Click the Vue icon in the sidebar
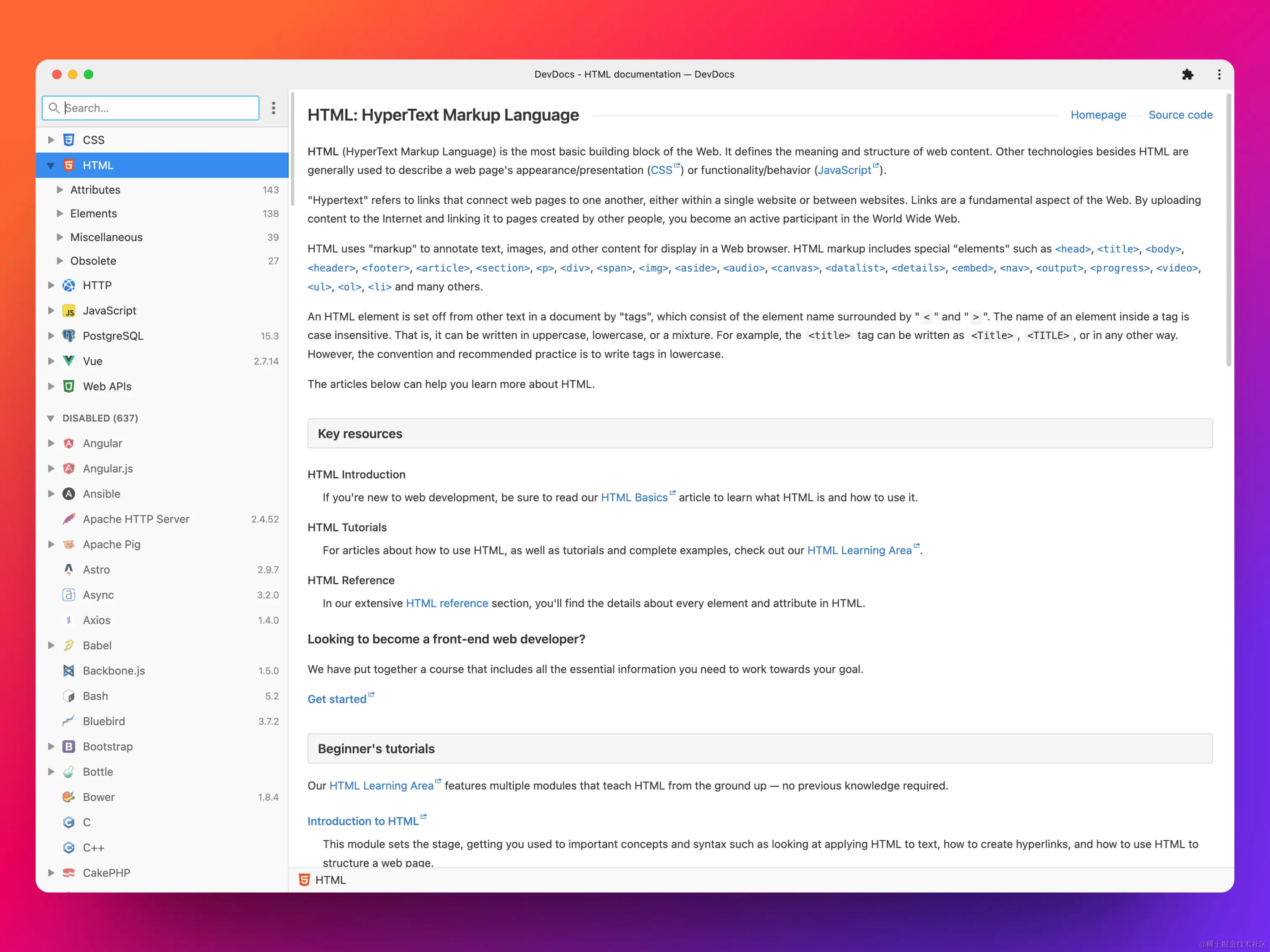 69,361
